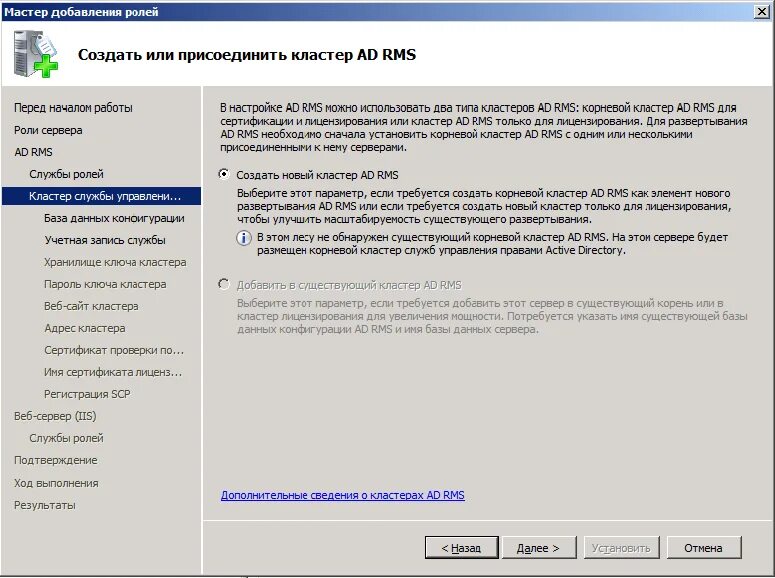Click the server role wizard icon in header
The image size is (775, 578).
36,54
